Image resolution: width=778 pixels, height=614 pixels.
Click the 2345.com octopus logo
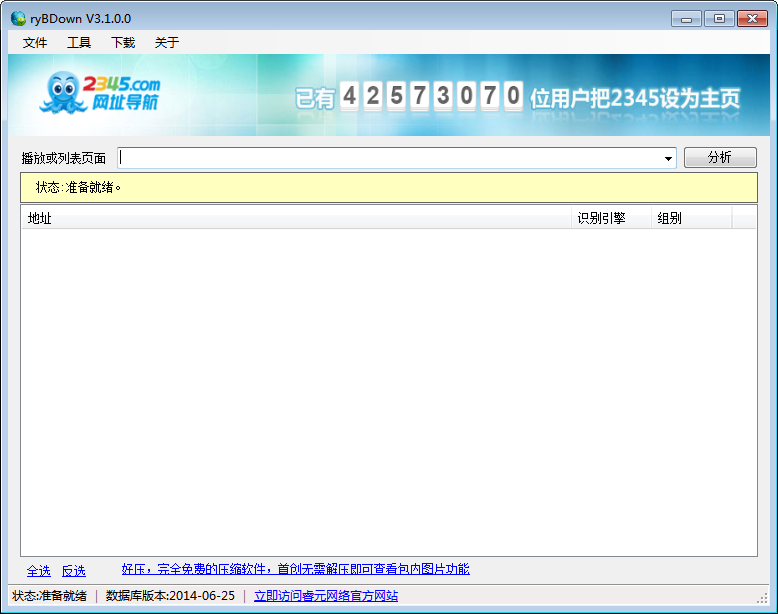point(100,93)
